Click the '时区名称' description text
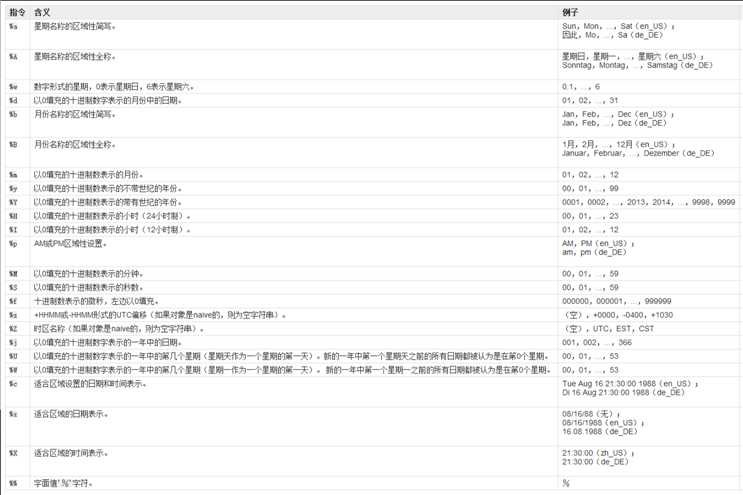This screenshot has height=495, width=743. coord(118,329)
